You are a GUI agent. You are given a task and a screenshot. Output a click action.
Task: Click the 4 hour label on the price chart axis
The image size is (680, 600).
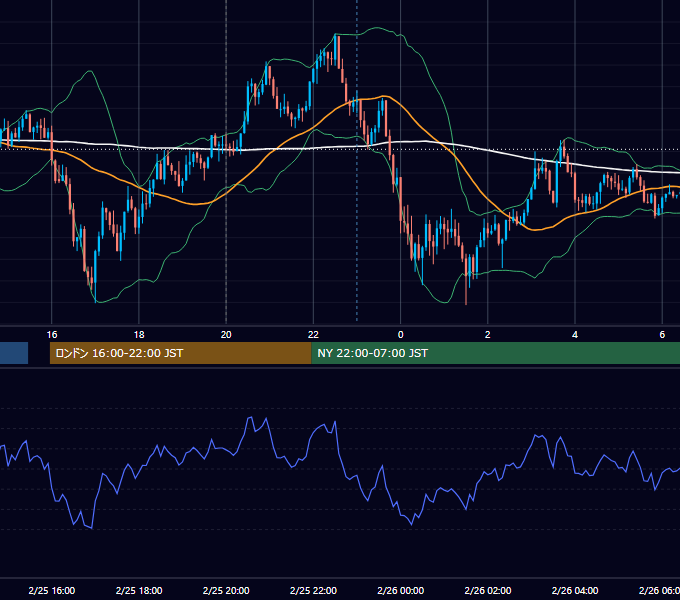tap(575, 335)
